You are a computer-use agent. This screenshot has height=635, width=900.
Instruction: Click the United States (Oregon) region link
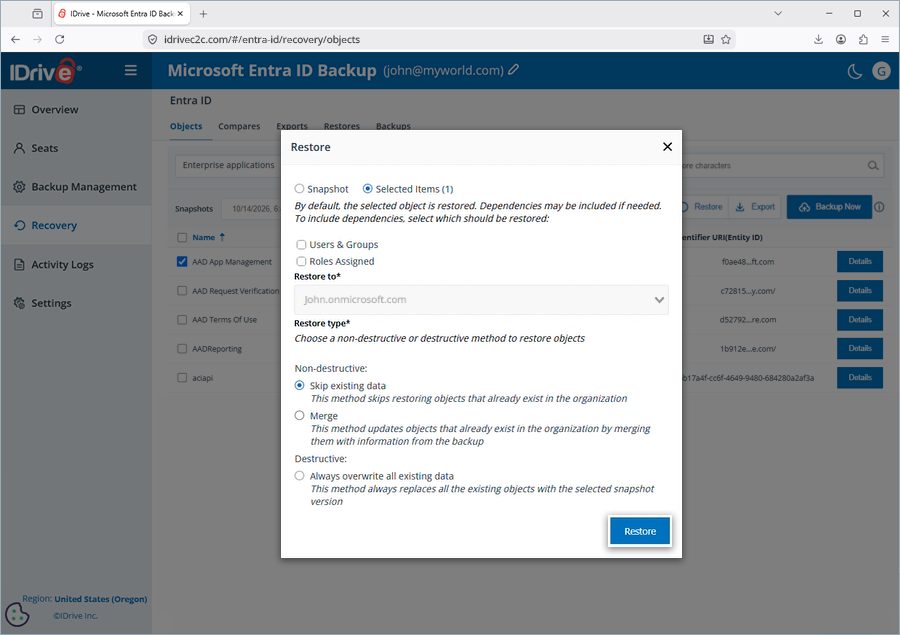[x=100, y=599]
